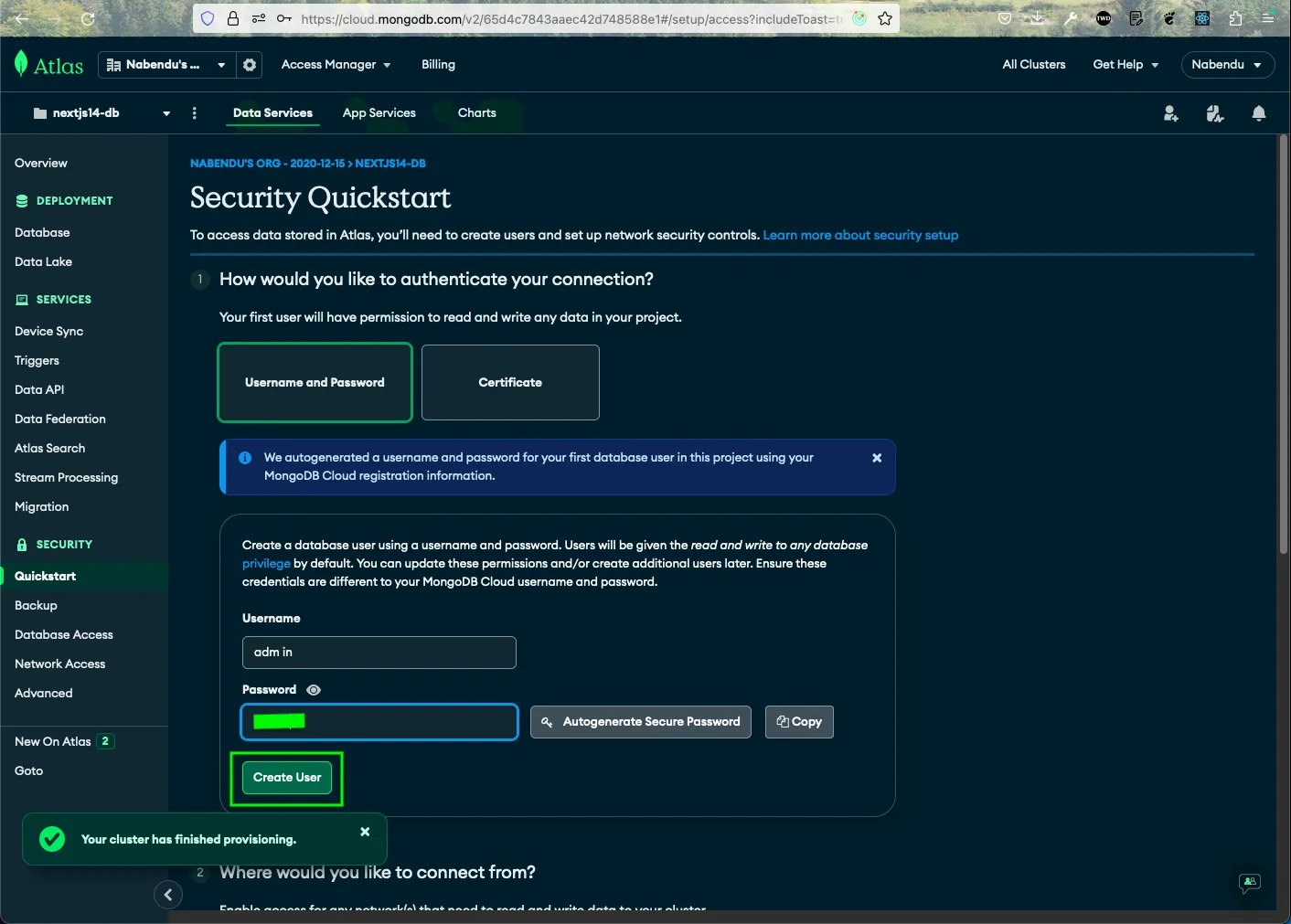
Task: Click the Create User button
Action: click(287, 778)
